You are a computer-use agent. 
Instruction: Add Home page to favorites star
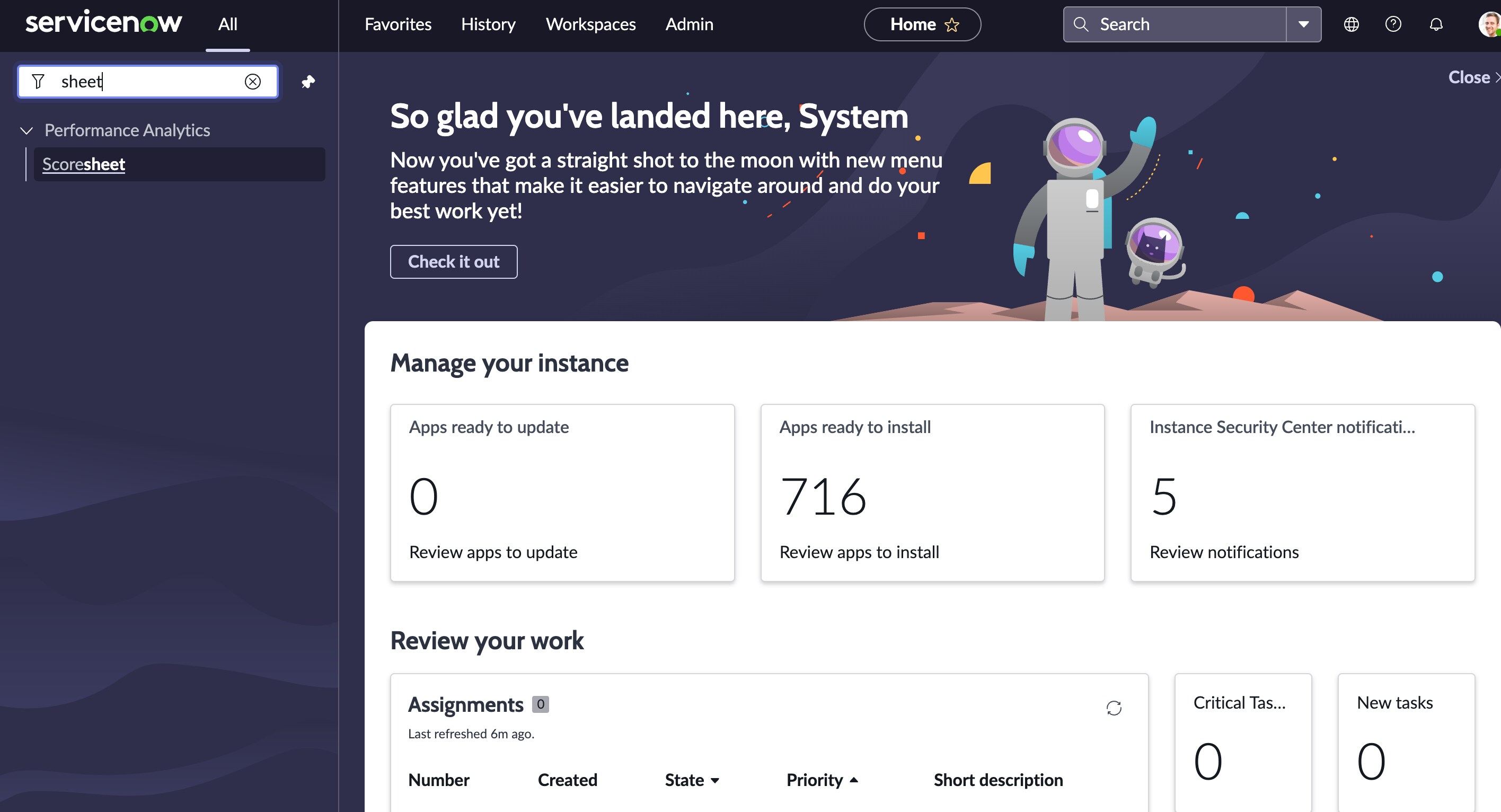click(x=951, y=25)
